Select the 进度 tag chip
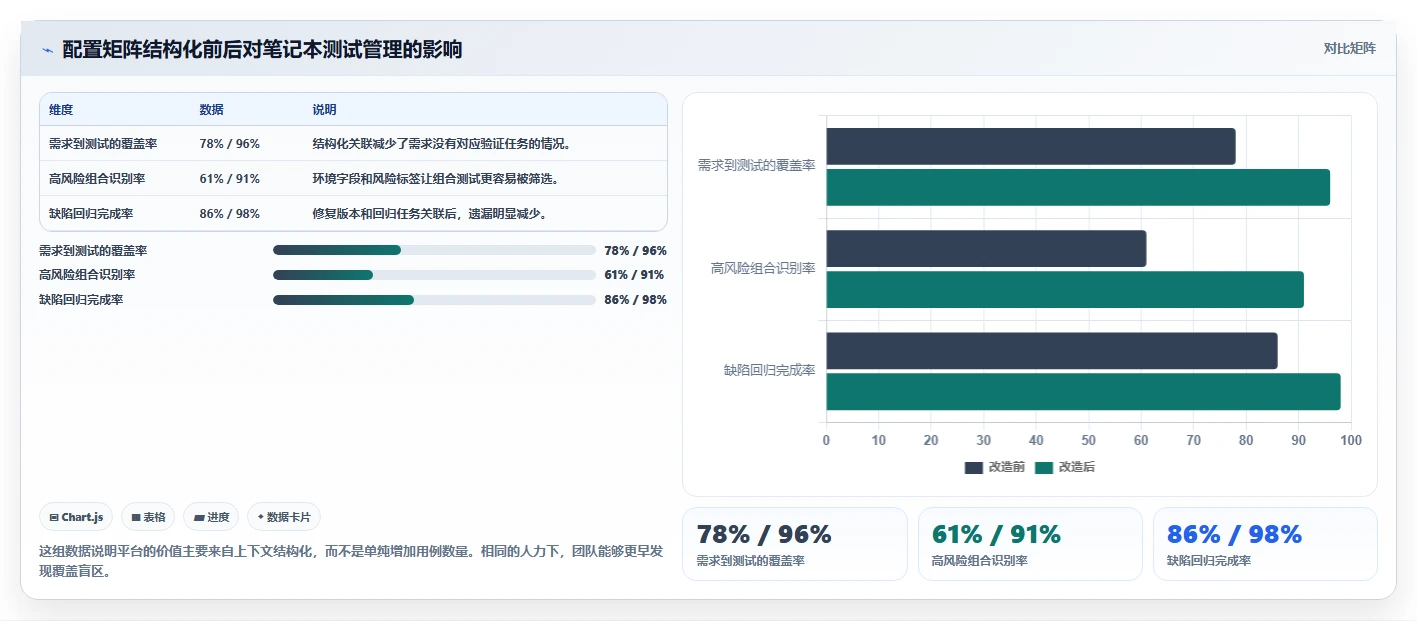 coord(211,517)
